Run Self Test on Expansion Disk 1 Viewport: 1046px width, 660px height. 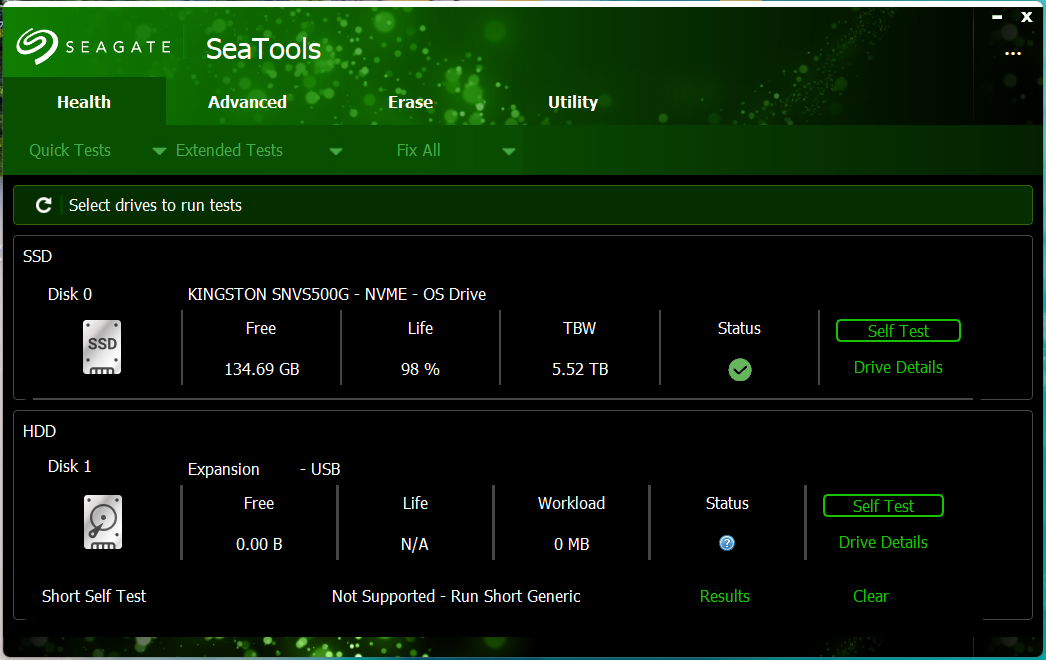(x=883, y=506)
